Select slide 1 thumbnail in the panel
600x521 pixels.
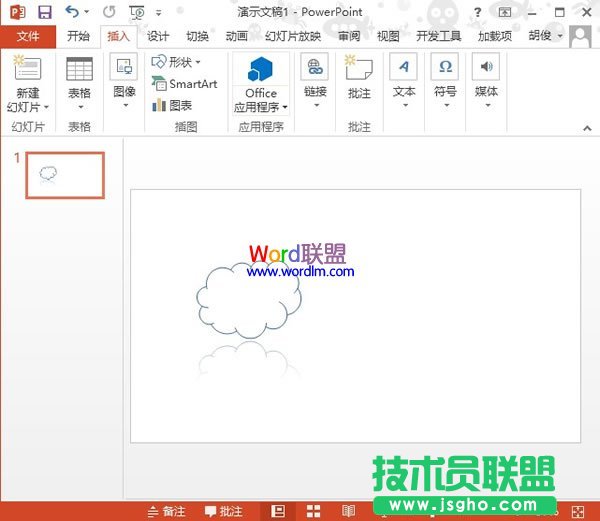(64, 175)
